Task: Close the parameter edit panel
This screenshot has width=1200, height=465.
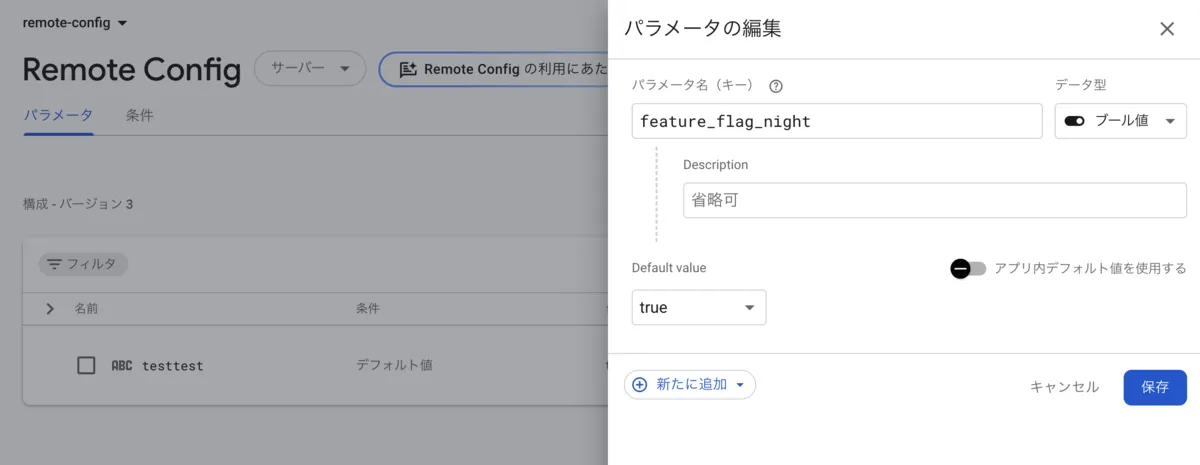Action: click(x=1167, y=29)
